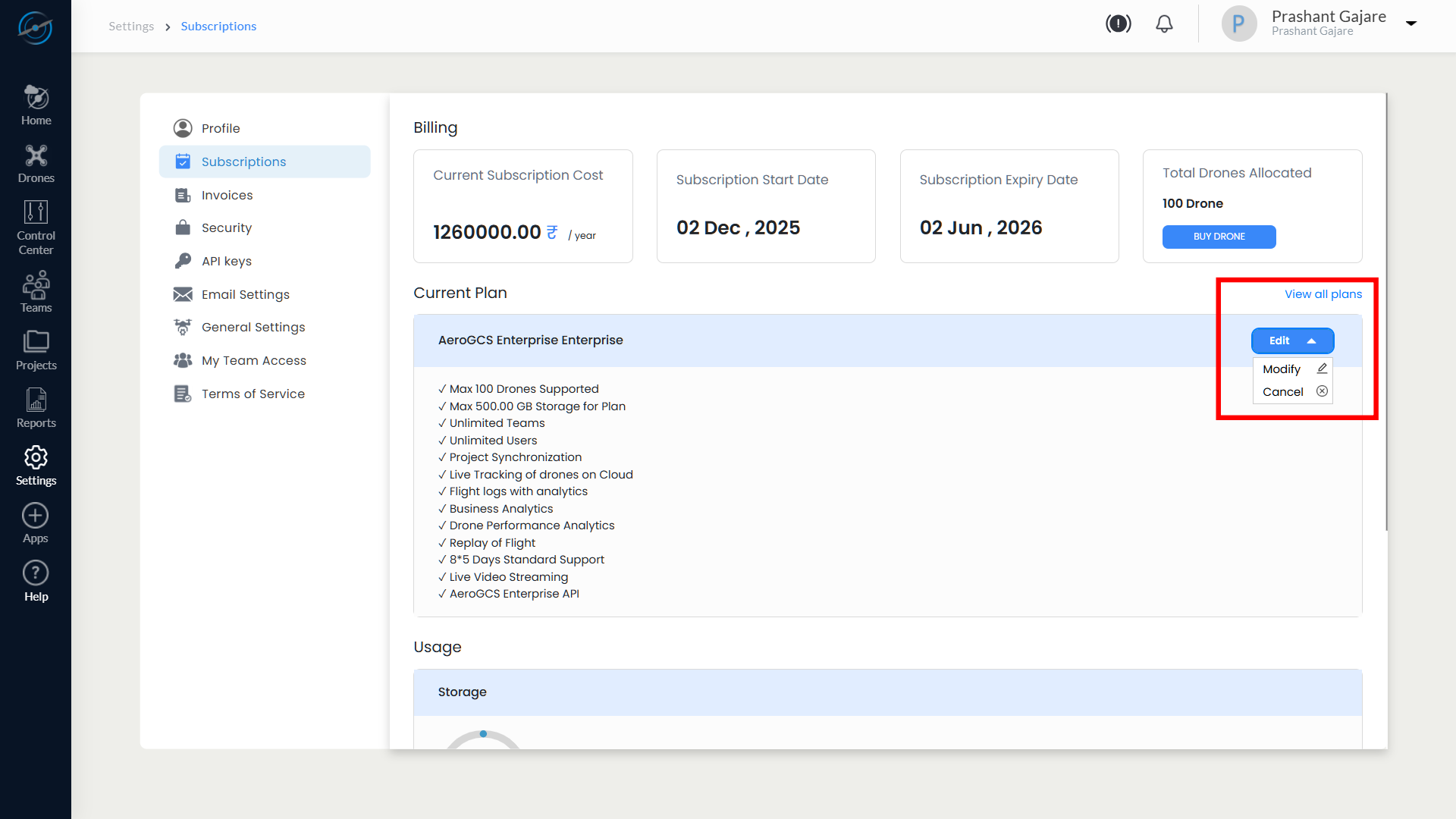Open the Teams sidebar icon
1456x819 pixels.
[36, 292]
